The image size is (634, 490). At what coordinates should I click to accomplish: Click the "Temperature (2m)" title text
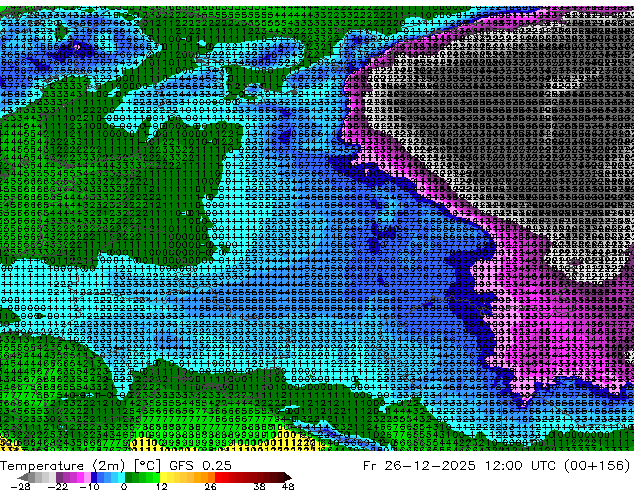pos(62,466)
